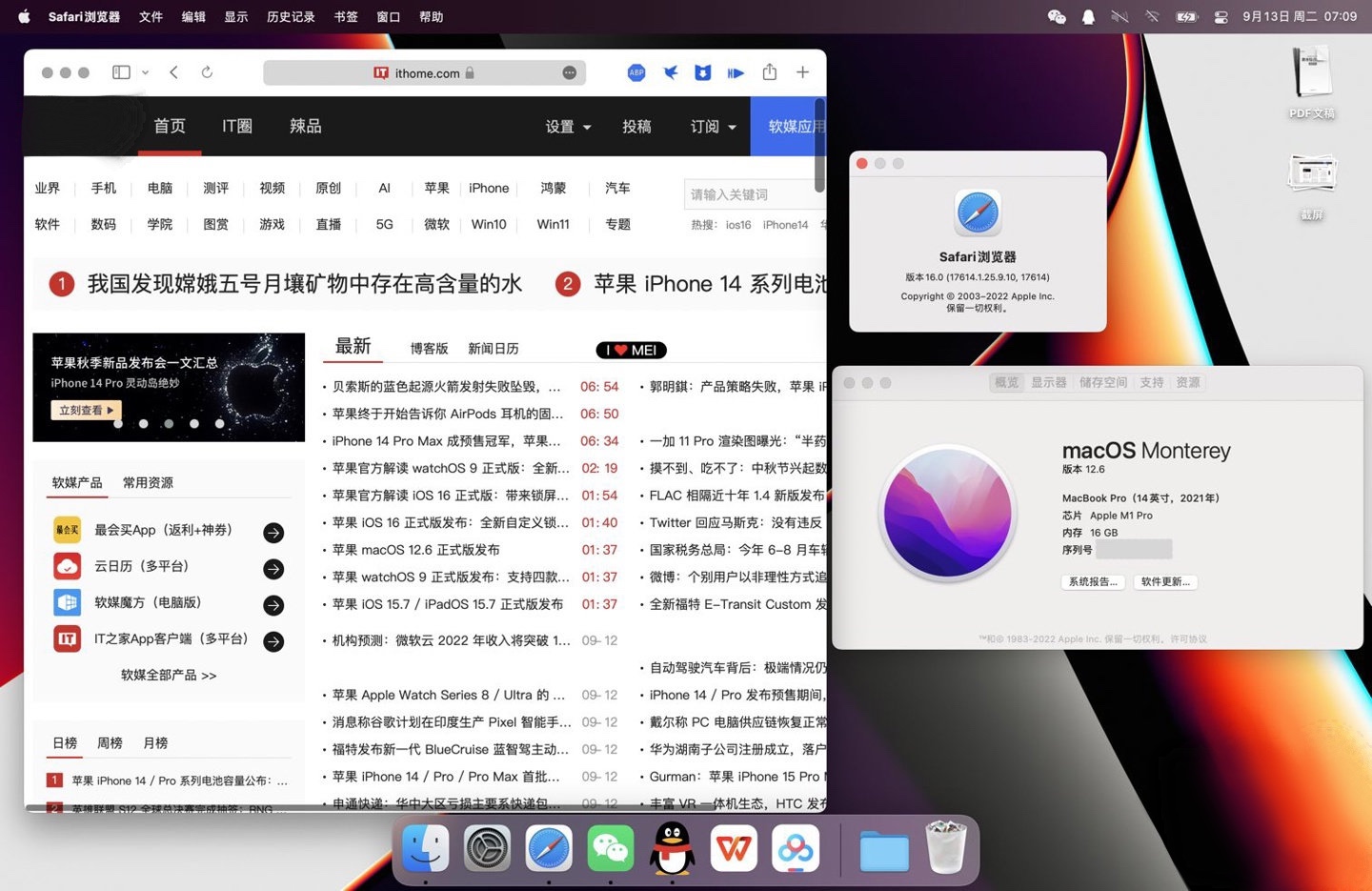The image size is (1372, 891).
Task: Open page options ellipsis in address bar
Action: coord(569,73)
